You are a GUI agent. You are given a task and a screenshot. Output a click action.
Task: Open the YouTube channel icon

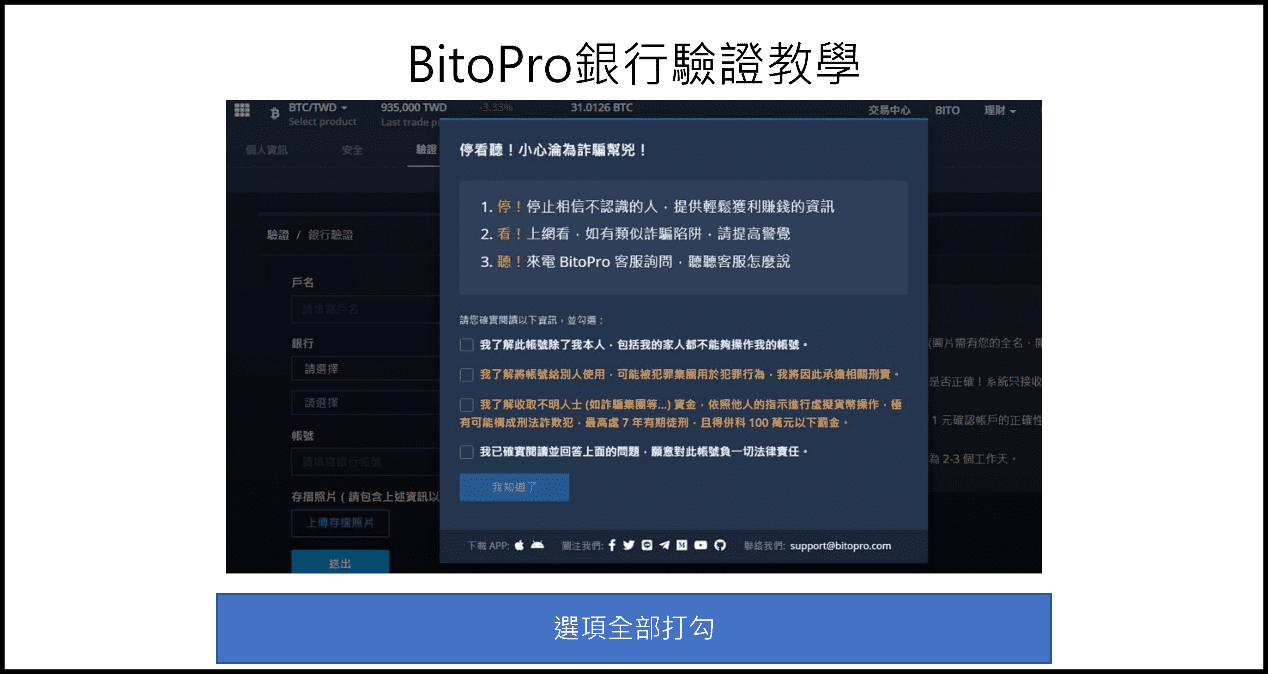701,543
